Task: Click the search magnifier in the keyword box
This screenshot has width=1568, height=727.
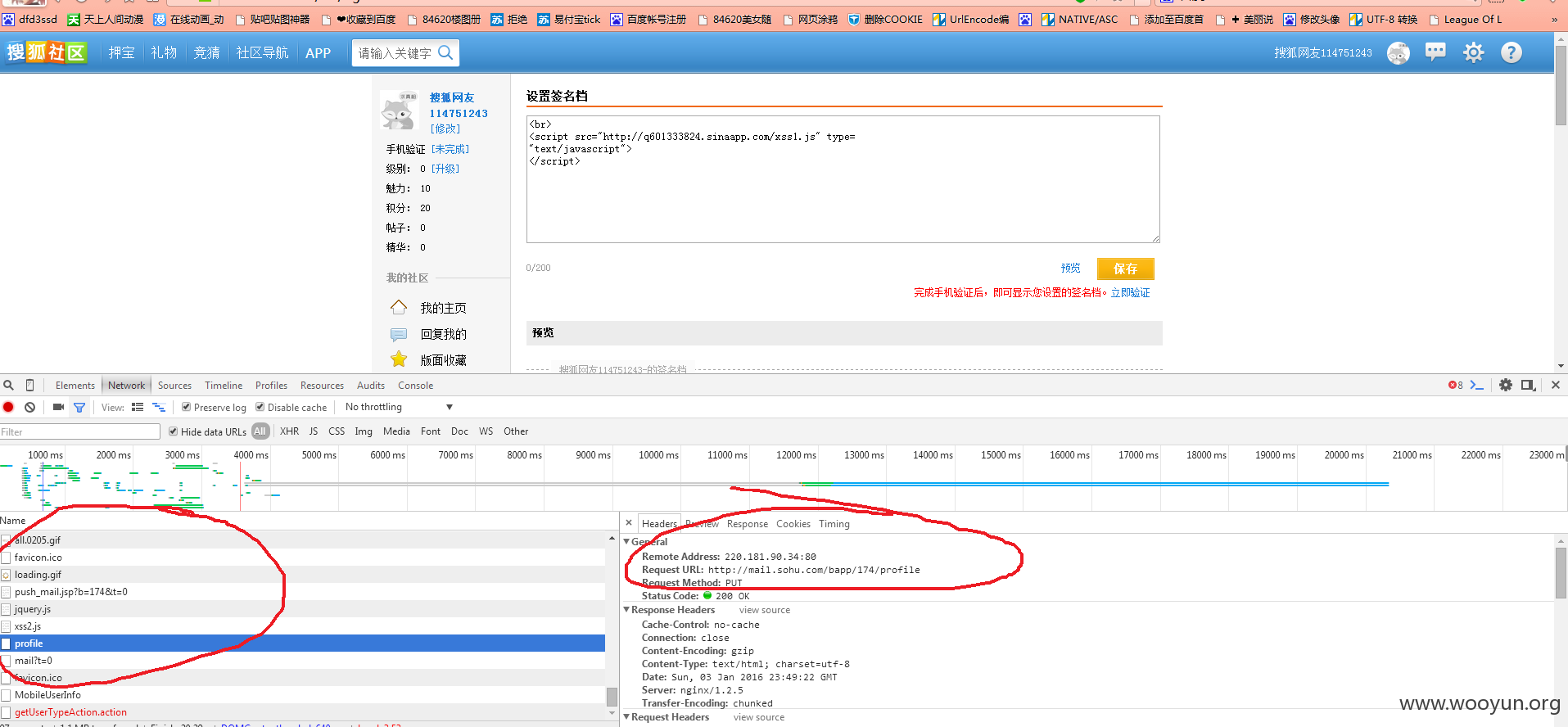Action: (x=445, y=52)
